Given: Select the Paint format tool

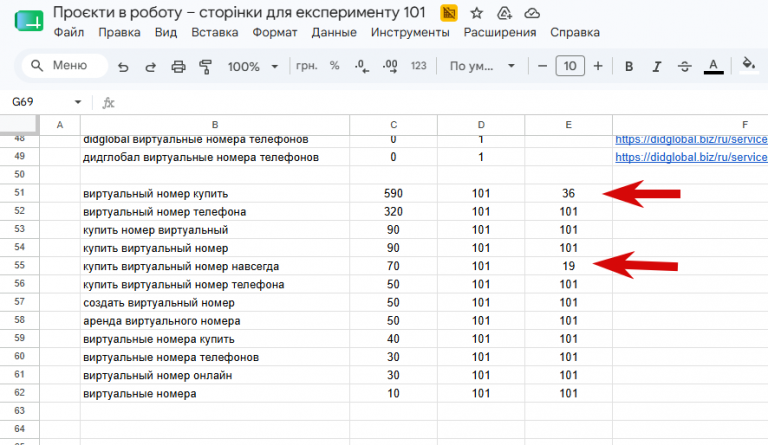Looking at the screenshot, I should coord(206,67).
